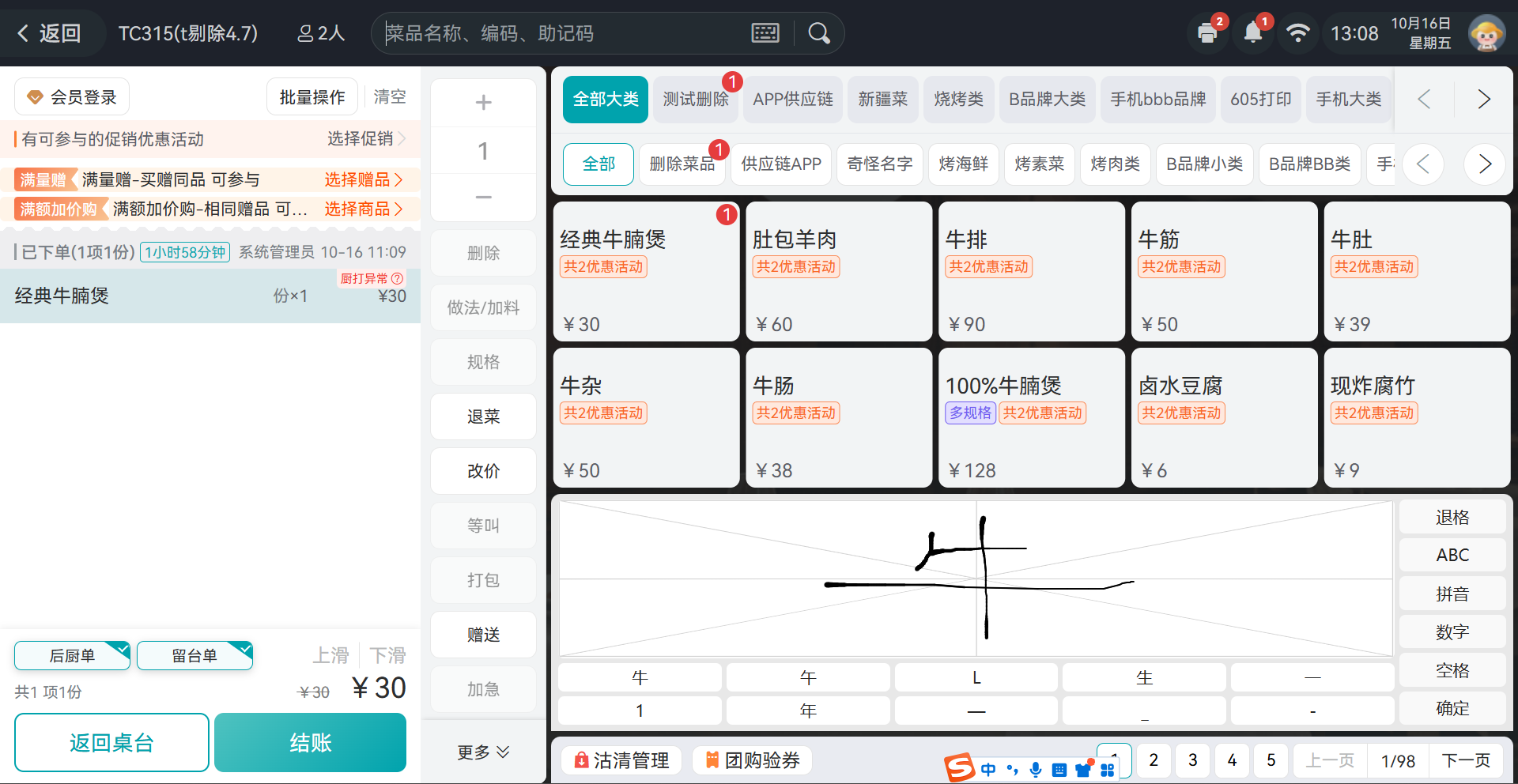This screenshot has height=784, width=1518.
Task: Click 返回桌台 button
Action: [x=111, y=743]
